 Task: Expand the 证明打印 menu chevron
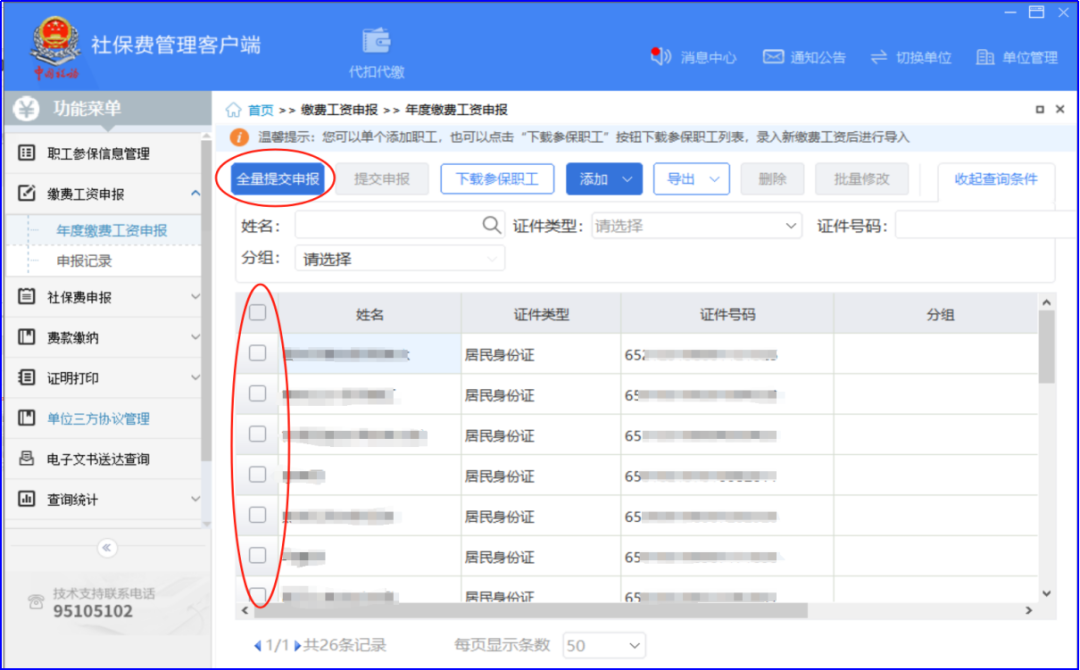(x=196, y=377)
